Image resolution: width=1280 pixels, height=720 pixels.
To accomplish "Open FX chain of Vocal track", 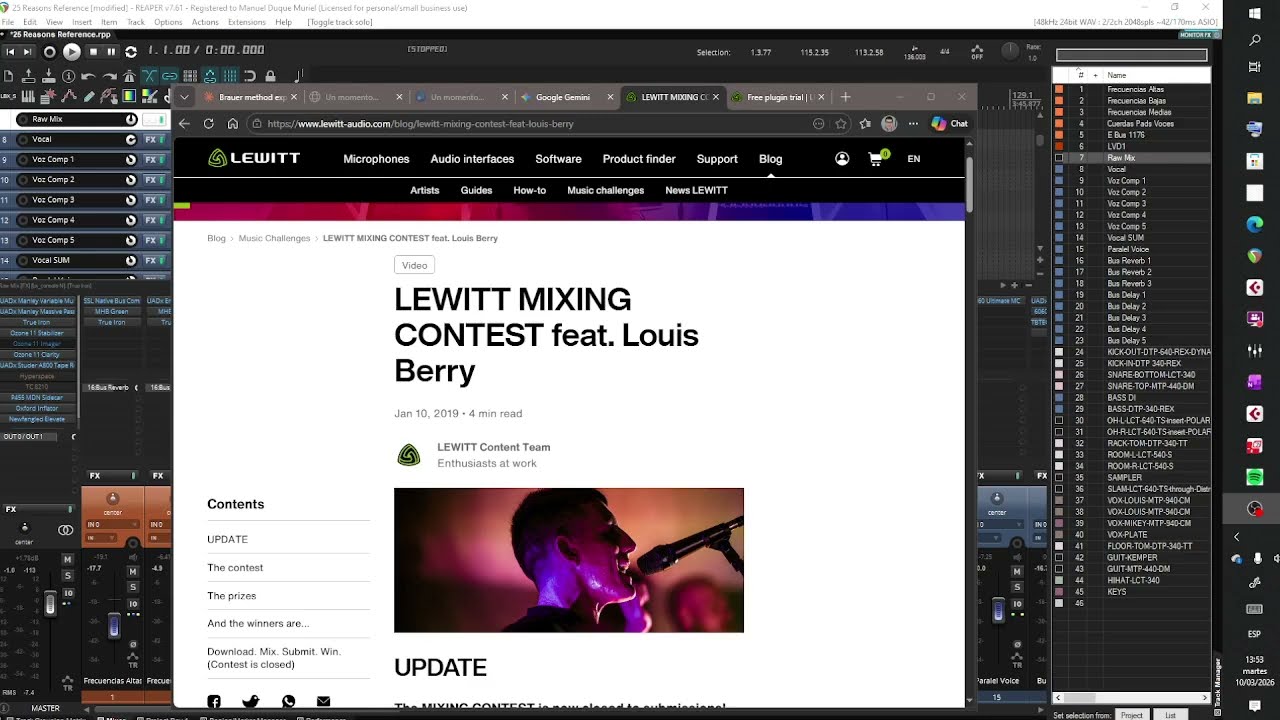I will [x=151, y=139].
